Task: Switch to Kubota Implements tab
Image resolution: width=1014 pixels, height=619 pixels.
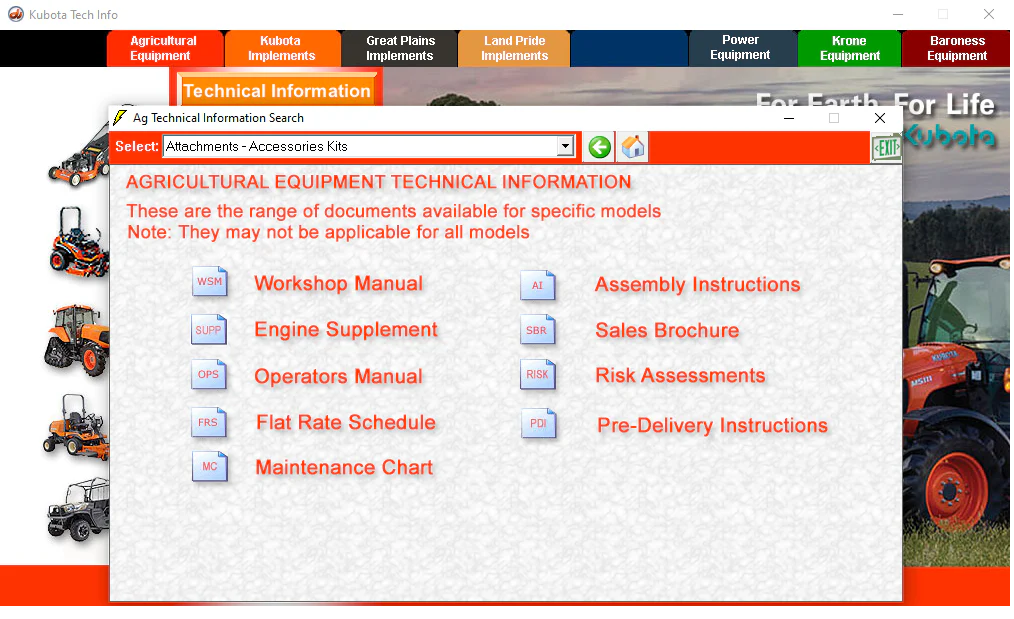Action: (281, 48)
